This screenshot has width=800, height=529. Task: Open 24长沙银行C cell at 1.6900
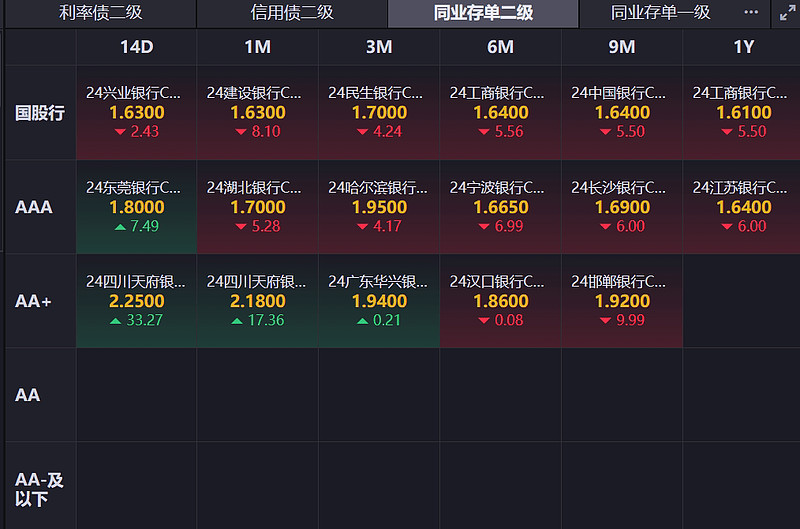coord(622,207)
